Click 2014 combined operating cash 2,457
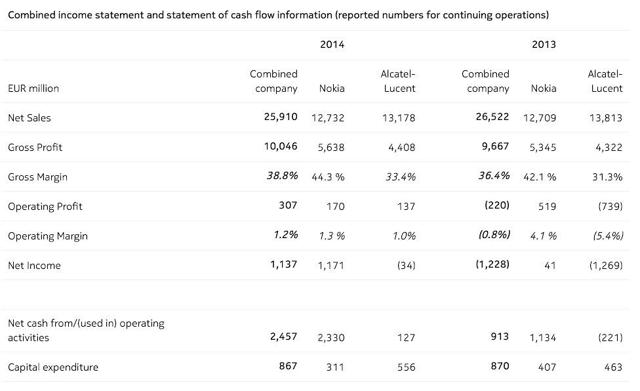Screen dimensions: 640x391 point(284,337)
